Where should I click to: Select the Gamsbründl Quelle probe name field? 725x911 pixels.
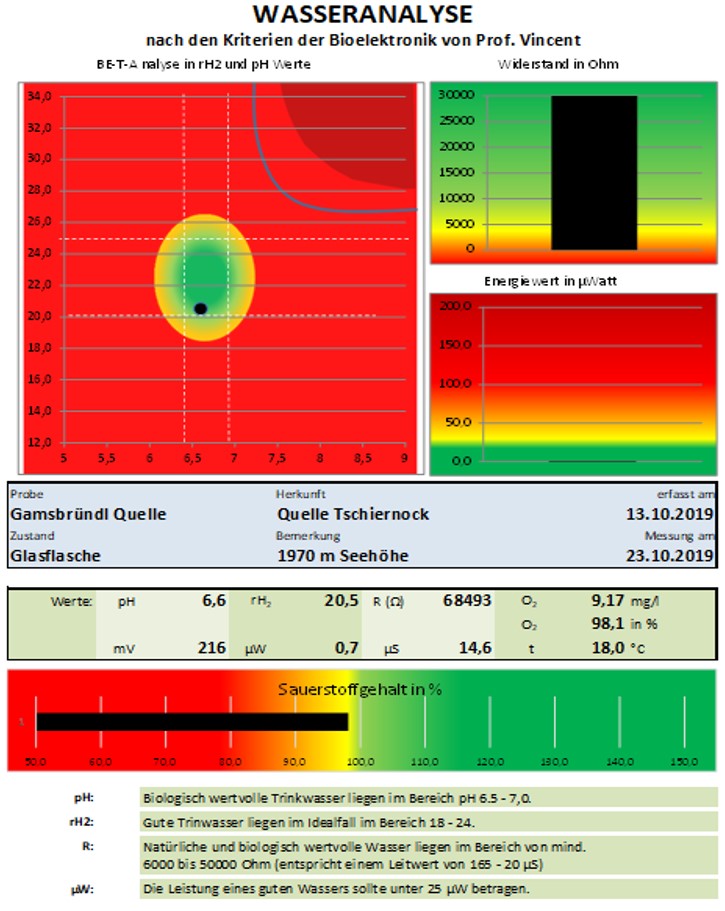(88, 514)
